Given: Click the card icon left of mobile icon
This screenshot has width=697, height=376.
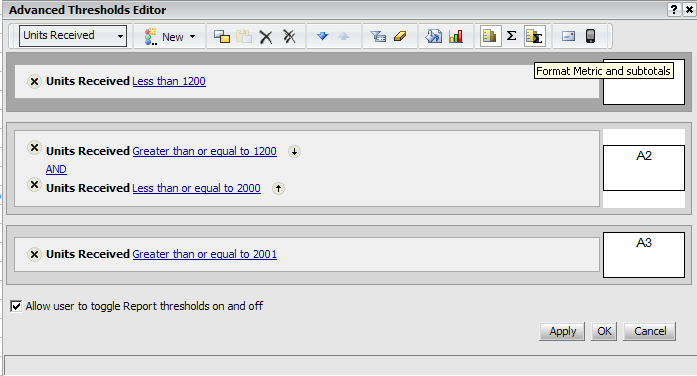Looking at the screenshot, I should click(569, 36).
